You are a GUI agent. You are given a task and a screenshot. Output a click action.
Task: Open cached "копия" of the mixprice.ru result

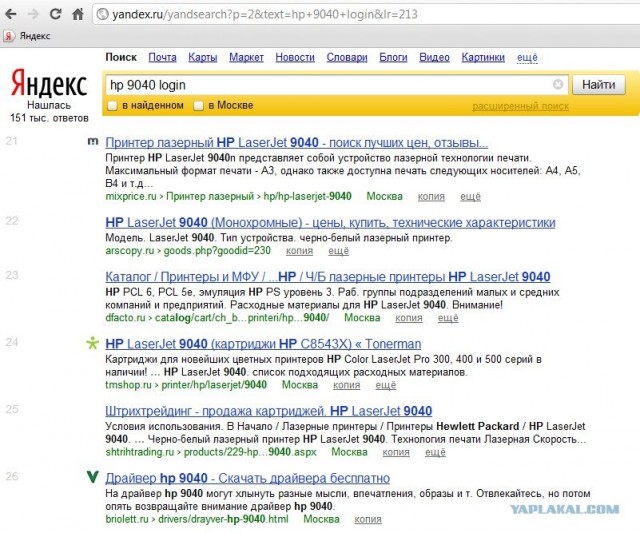431,197
